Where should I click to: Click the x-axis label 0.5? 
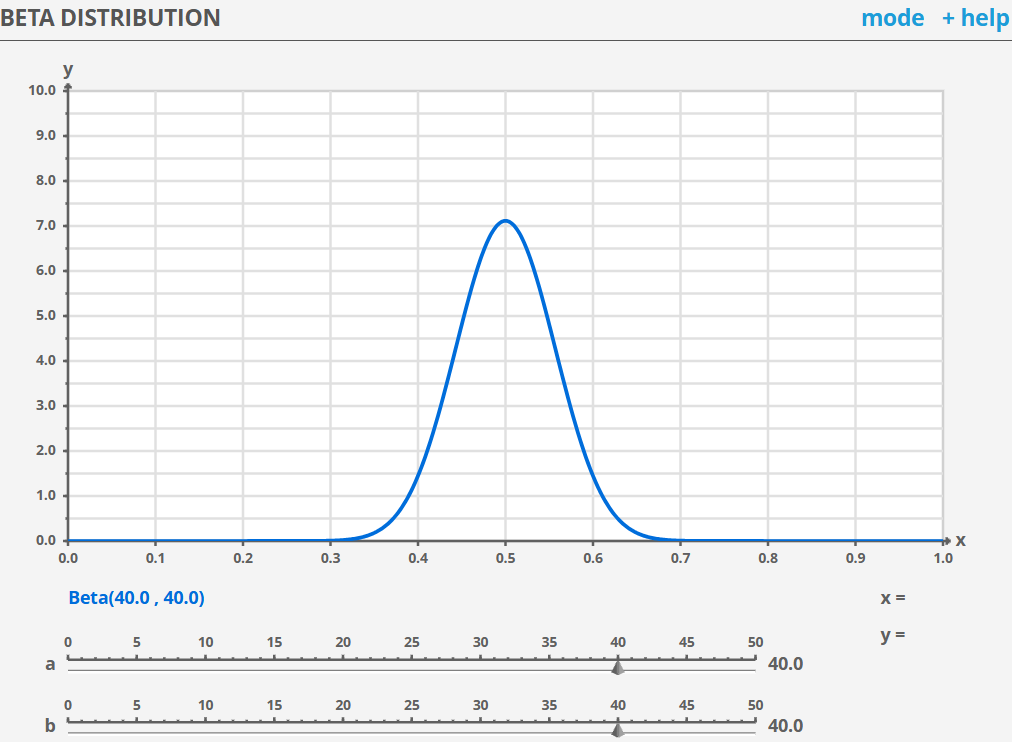coord(505,558)
